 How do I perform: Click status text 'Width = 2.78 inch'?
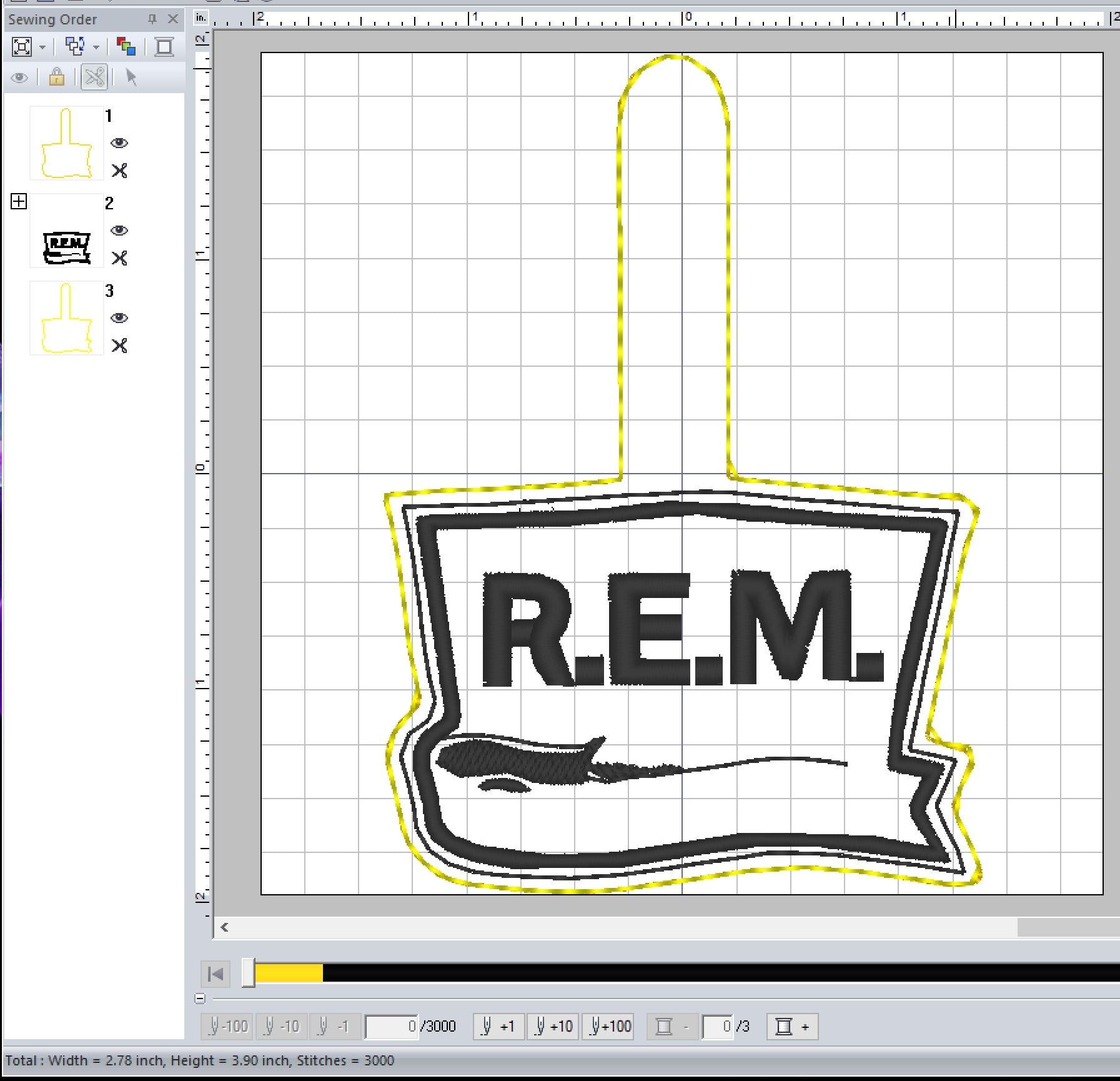click(105, 1060)
